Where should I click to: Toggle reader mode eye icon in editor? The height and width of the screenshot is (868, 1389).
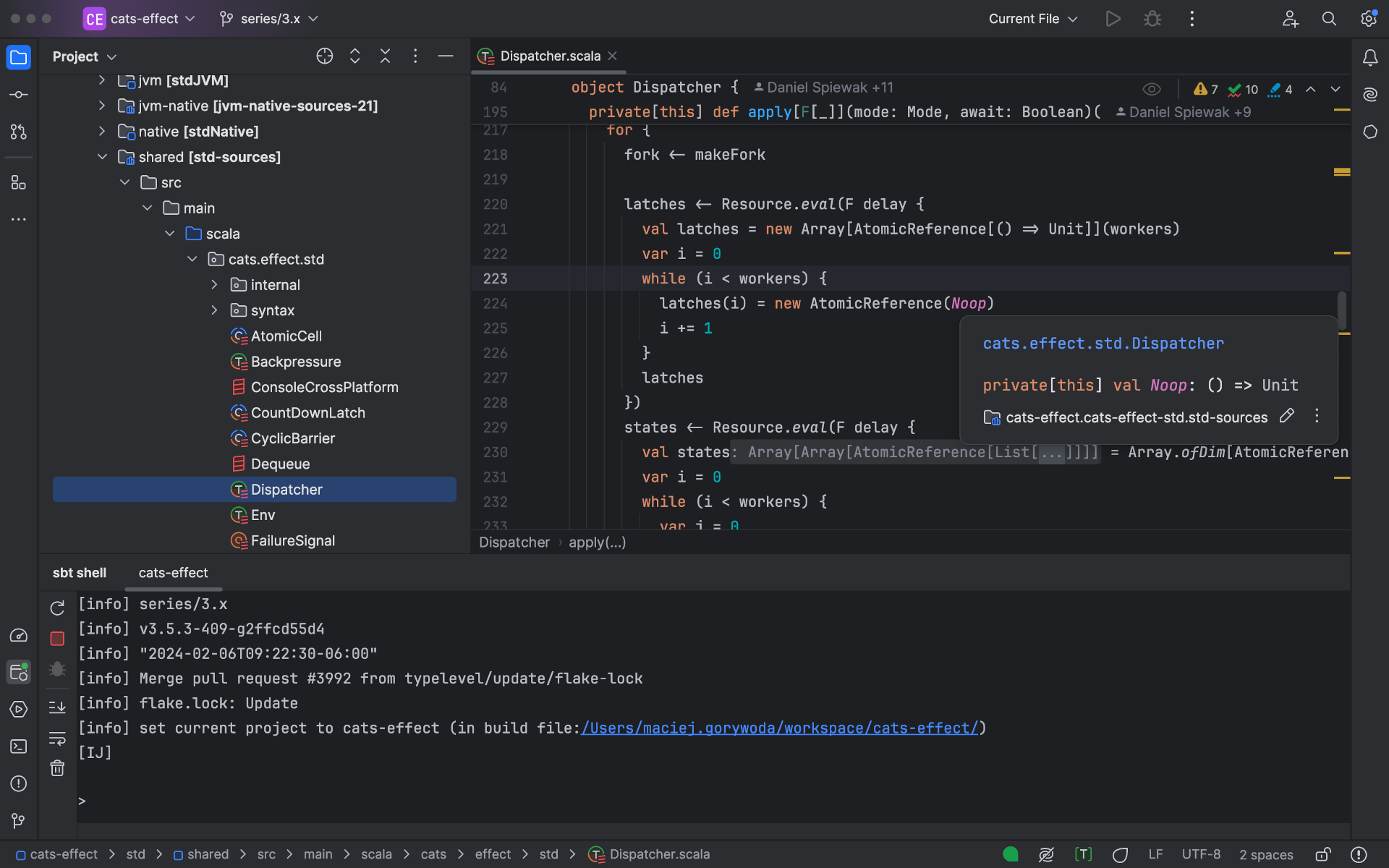[1152, 89]
